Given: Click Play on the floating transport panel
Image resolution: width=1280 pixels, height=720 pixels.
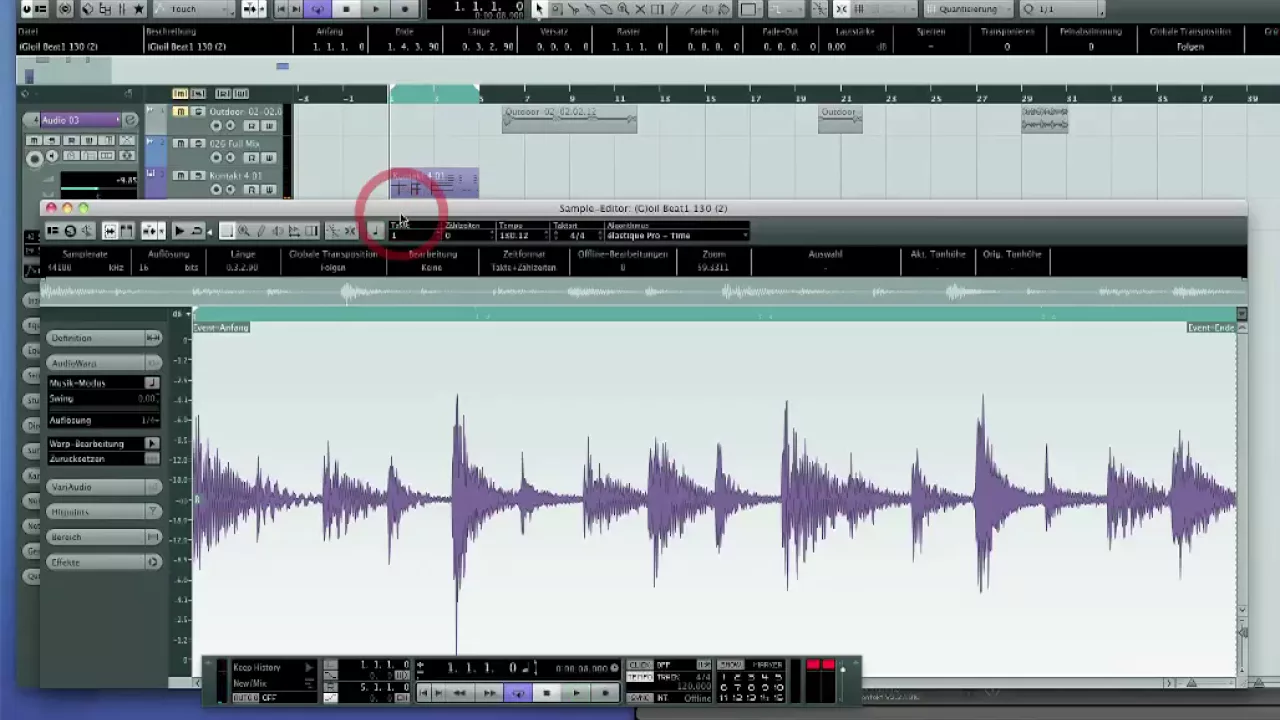Looking at the screenshot, I should 576,692.
